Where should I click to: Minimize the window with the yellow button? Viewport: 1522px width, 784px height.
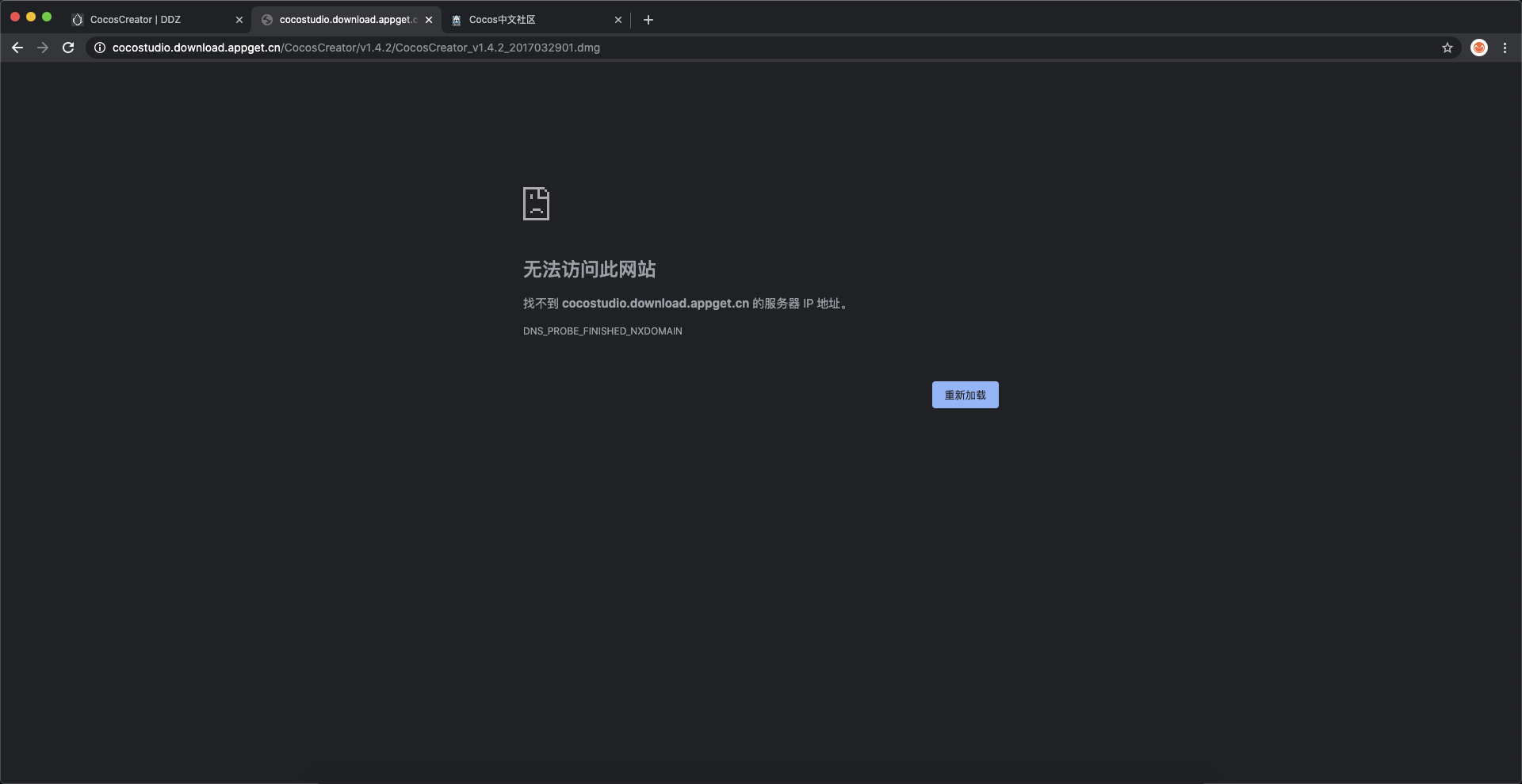point(31,17)
